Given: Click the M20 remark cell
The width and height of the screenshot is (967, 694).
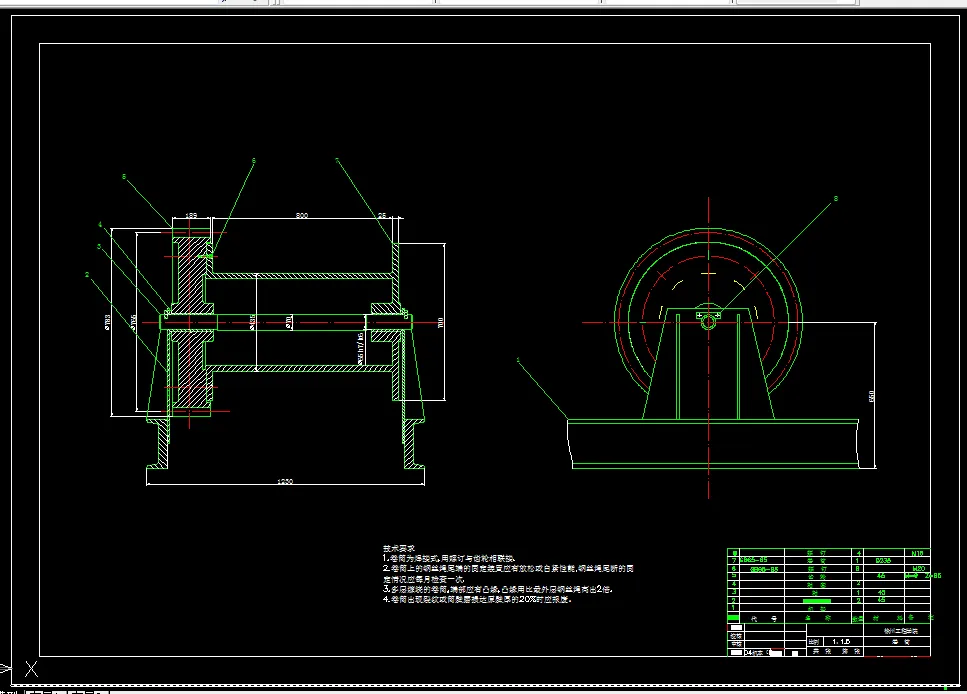Looking at the screenshot, I should [x=918, y=568].
